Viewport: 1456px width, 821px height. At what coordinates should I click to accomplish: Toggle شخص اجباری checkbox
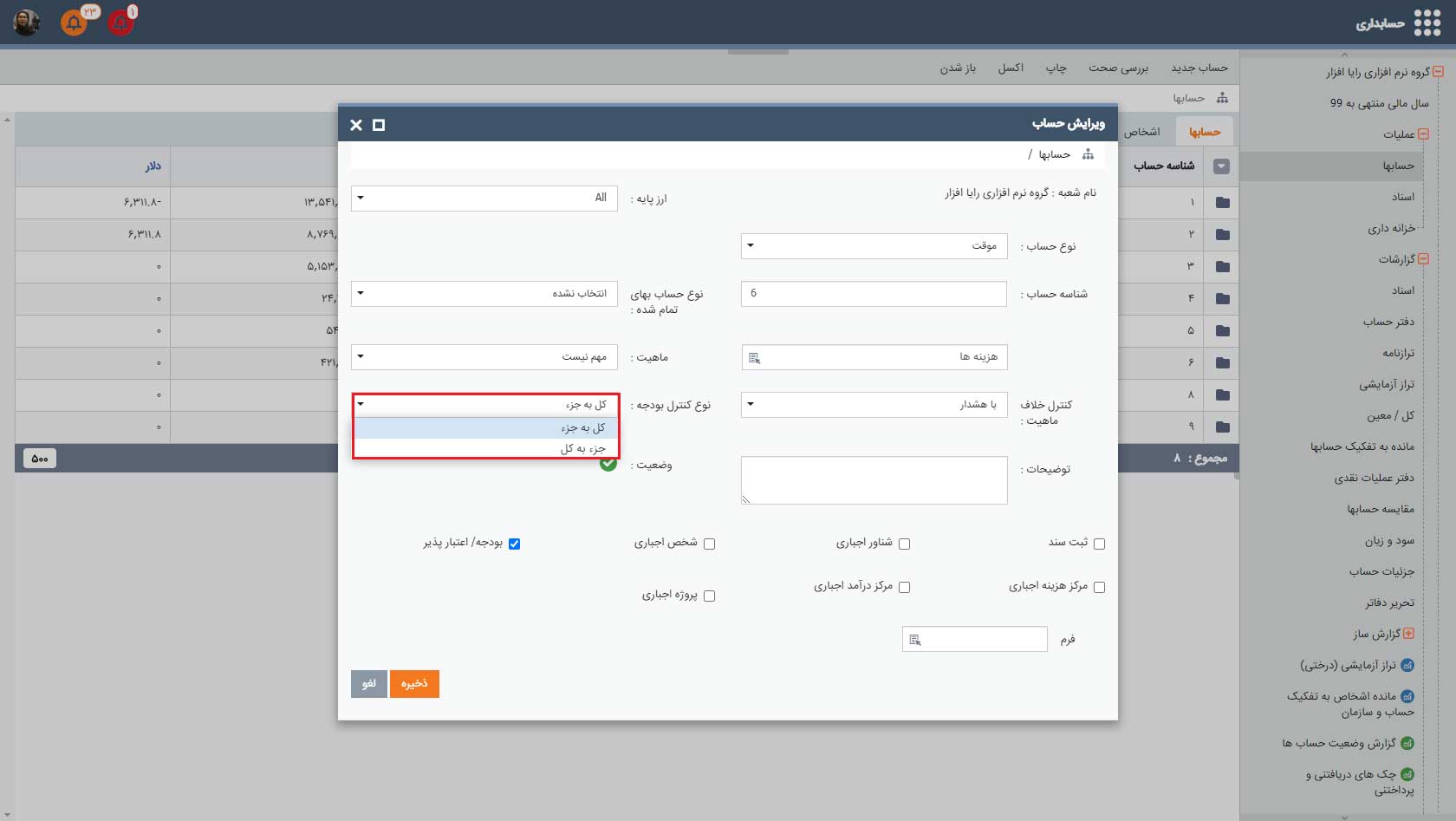point(709,544)
